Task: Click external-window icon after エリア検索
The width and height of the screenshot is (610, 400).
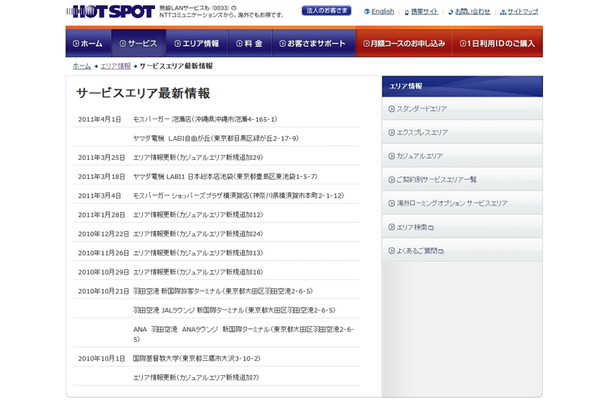Action: pos(431,228)
